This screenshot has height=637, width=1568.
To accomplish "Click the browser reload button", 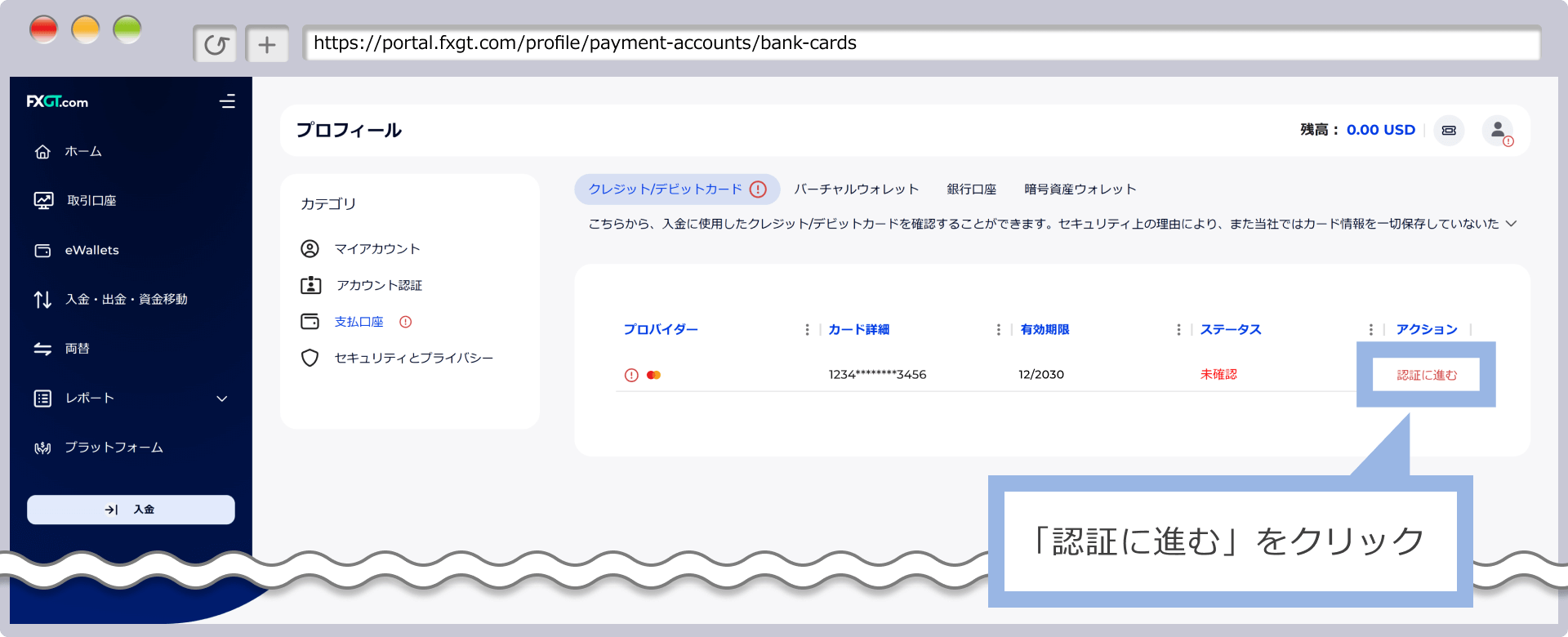I will click(216, 44).
